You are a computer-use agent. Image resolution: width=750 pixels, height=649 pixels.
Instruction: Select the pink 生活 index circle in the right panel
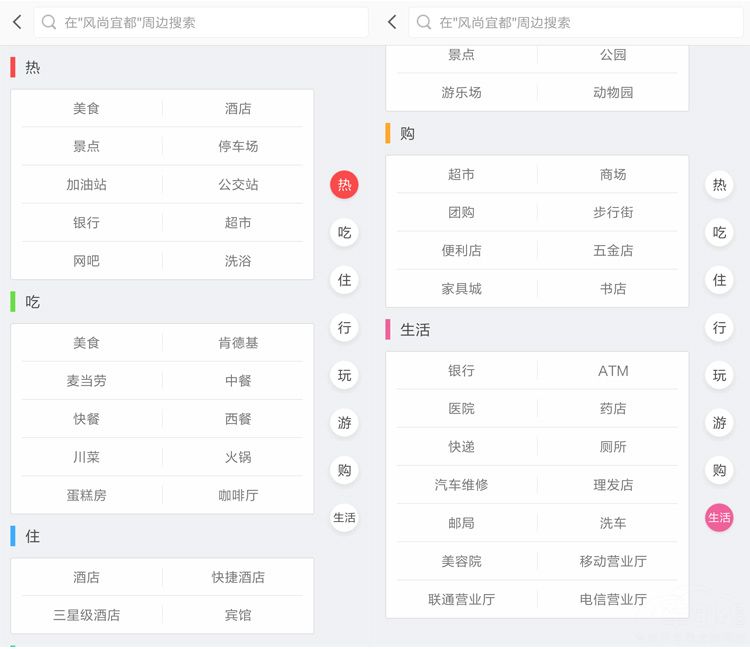[719, 517]
